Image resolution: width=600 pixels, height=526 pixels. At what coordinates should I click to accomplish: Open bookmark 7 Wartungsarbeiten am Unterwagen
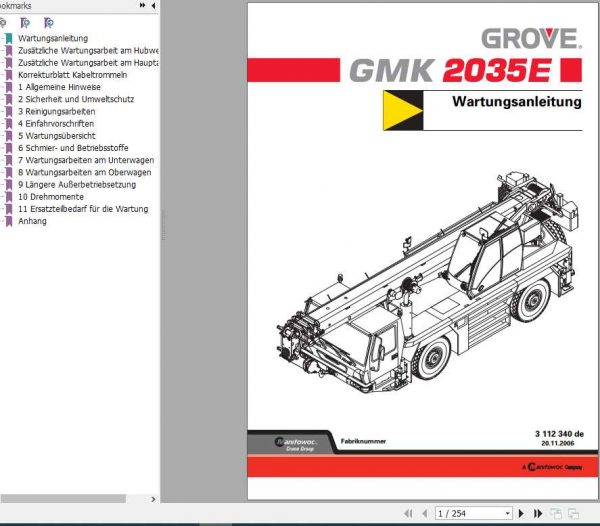point(86,160)
